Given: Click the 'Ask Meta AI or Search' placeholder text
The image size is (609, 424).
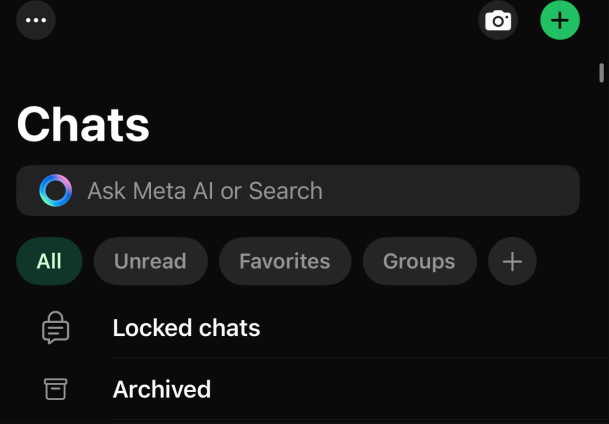Looking at the screenshot, I should click(205, 191).
